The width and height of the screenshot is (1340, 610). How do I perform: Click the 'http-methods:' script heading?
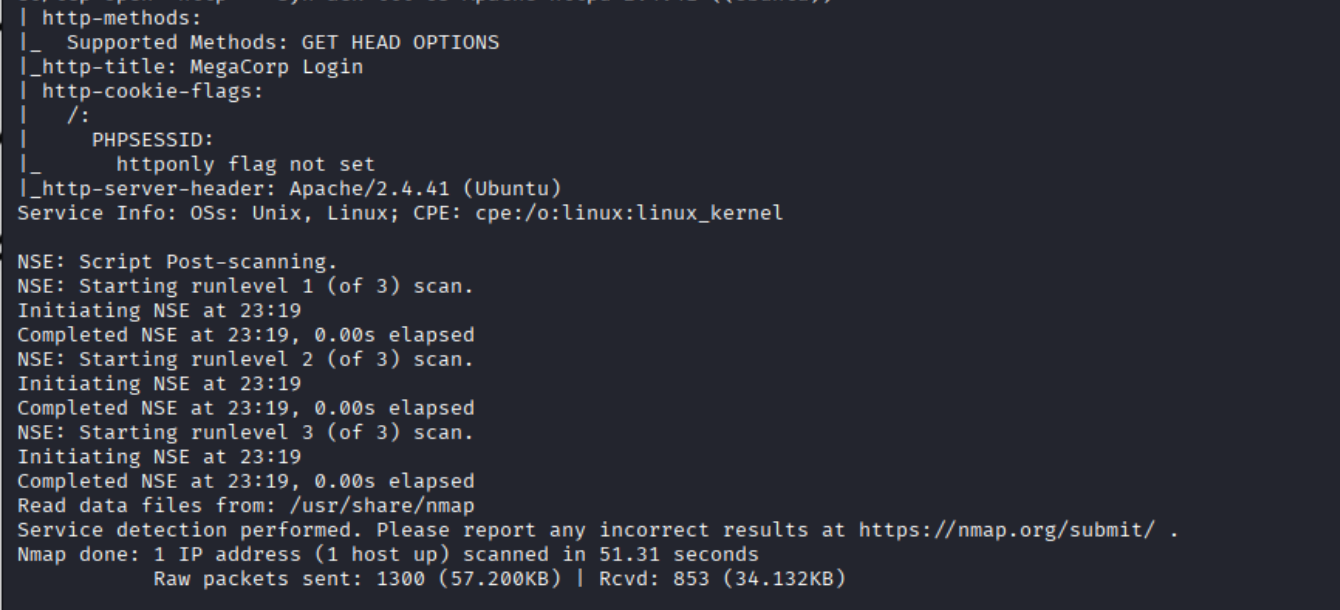tap(122, 18)
